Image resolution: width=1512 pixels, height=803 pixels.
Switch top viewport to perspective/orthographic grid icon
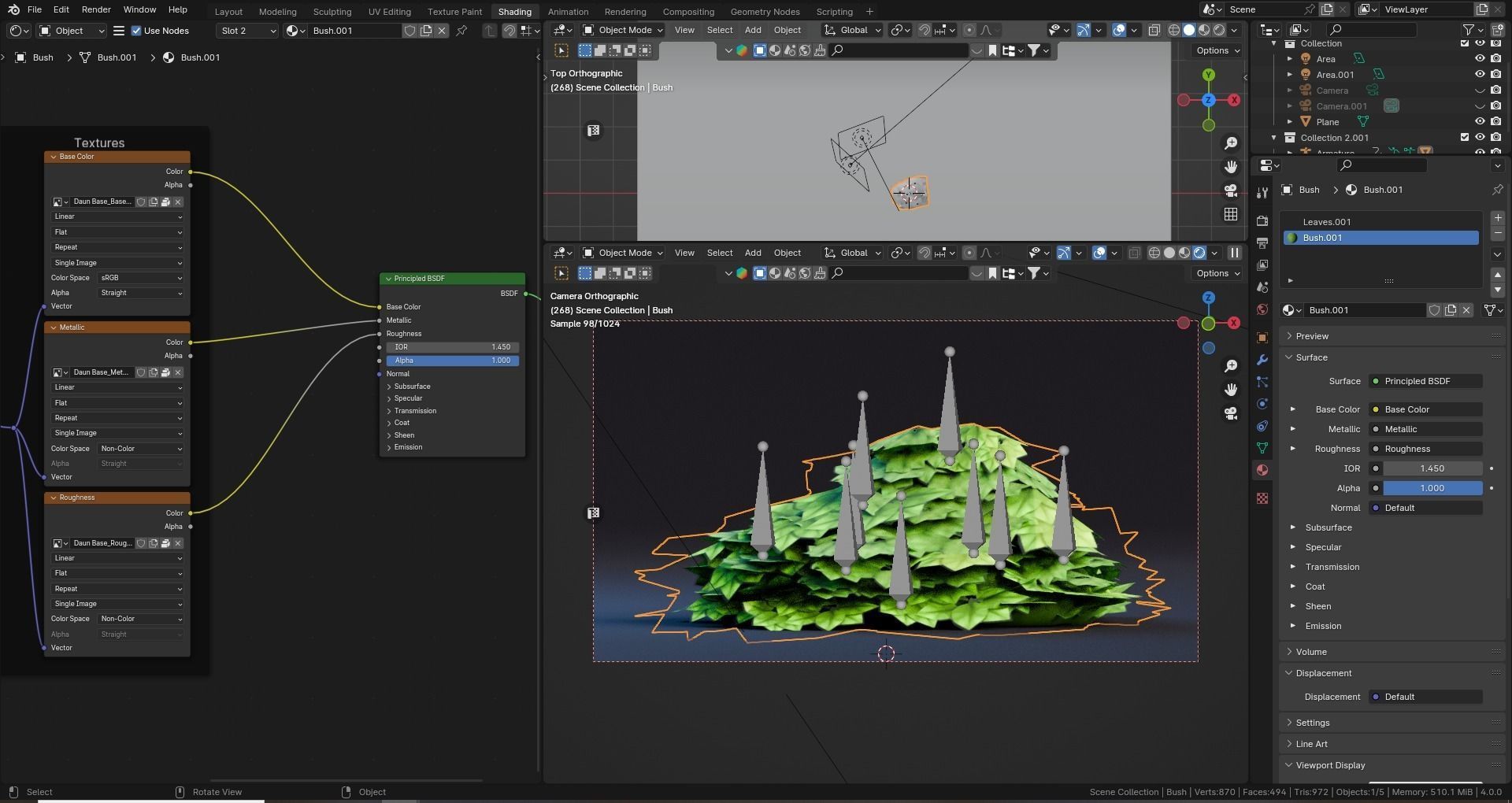[1231, 214]
